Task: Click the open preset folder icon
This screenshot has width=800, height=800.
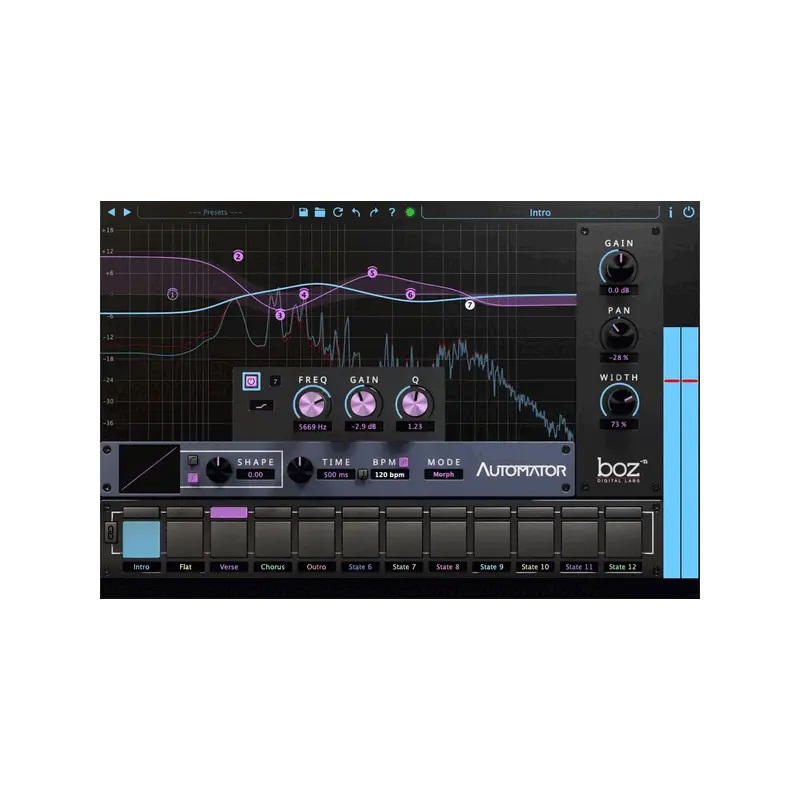Action: click(320, 212)
